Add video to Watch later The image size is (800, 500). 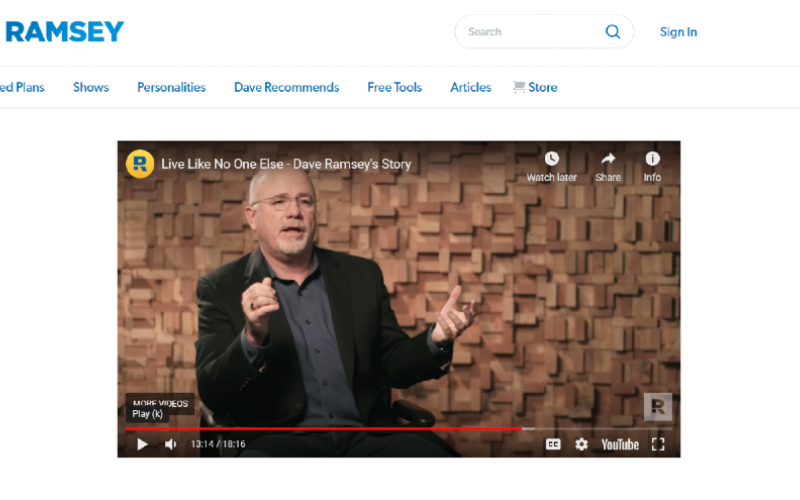point(552,167)
